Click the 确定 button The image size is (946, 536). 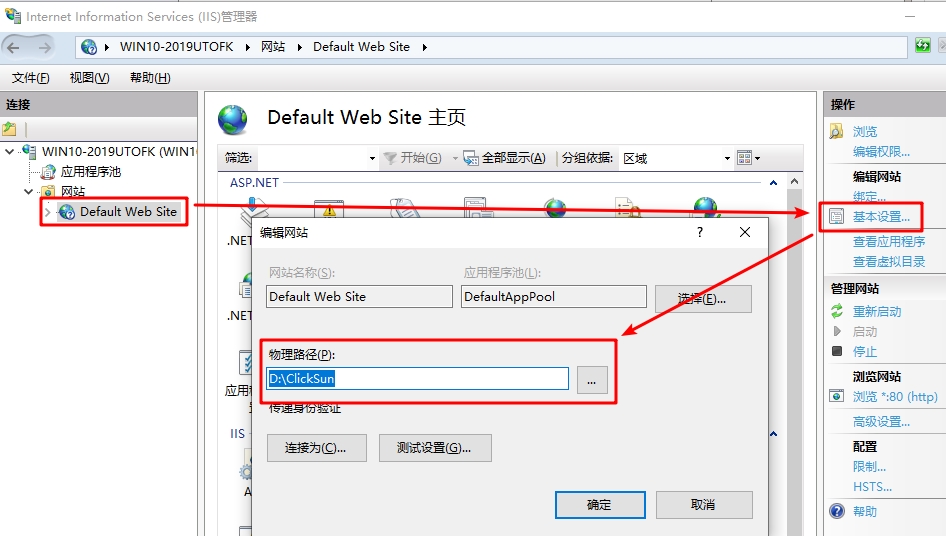click(x=600, y=505)
